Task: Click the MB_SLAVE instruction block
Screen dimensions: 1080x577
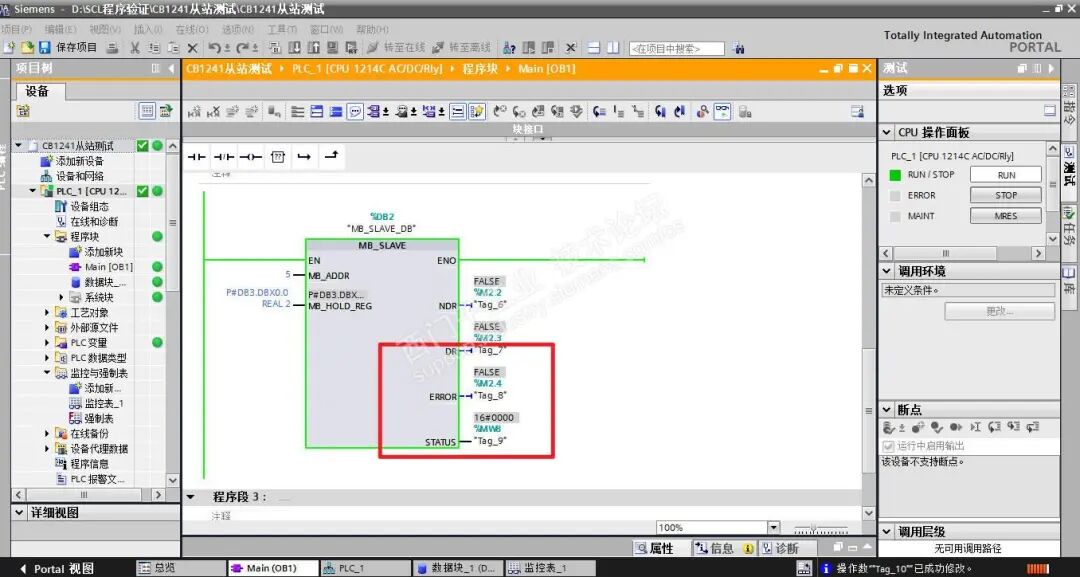Action: tap(382, 344)
